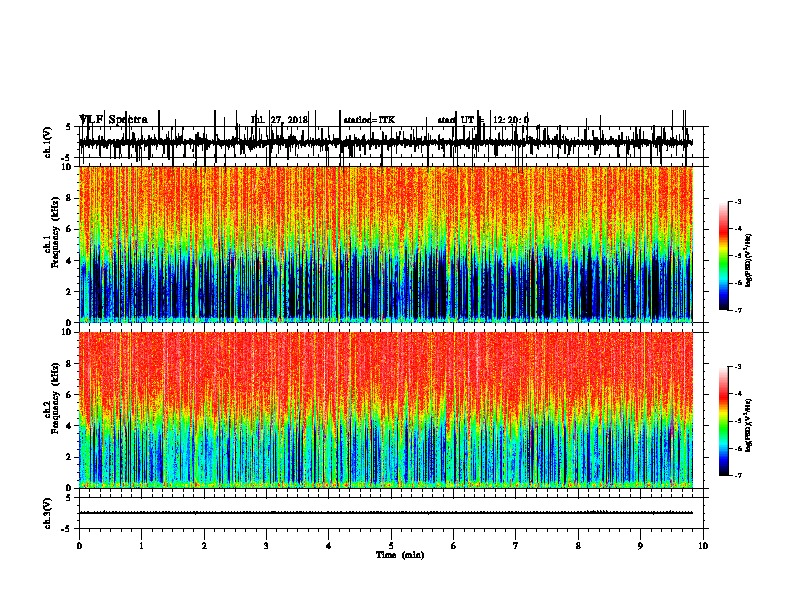Click the ch.1 color bar log(PSD) label
The height and width of the screenshot is (612, 792).
tap(749, 261)
